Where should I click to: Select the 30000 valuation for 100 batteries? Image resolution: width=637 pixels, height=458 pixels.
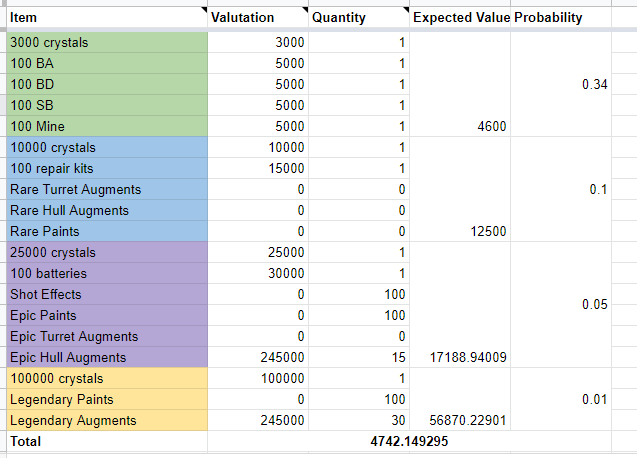pyautogui.click(x=257, y=274)
